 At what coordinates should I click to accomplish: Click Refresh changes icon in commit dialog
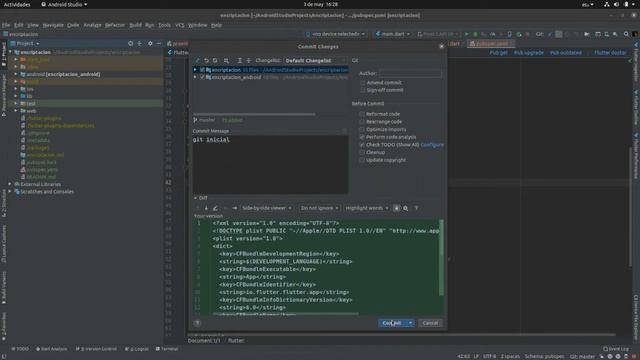[x=215, y=60]
